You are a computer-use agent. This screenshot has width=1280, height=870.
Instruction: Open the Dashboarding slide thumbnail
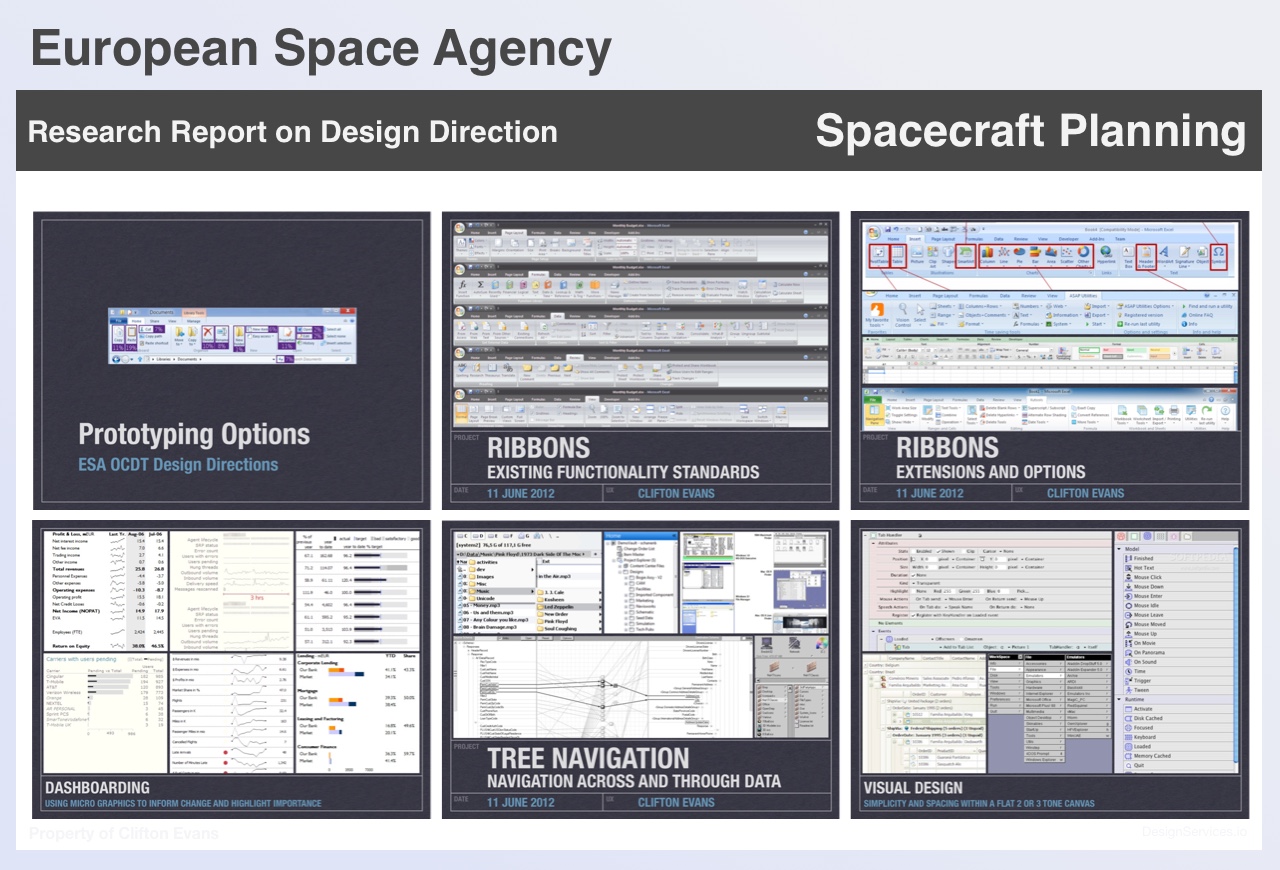tap(232, 668)
